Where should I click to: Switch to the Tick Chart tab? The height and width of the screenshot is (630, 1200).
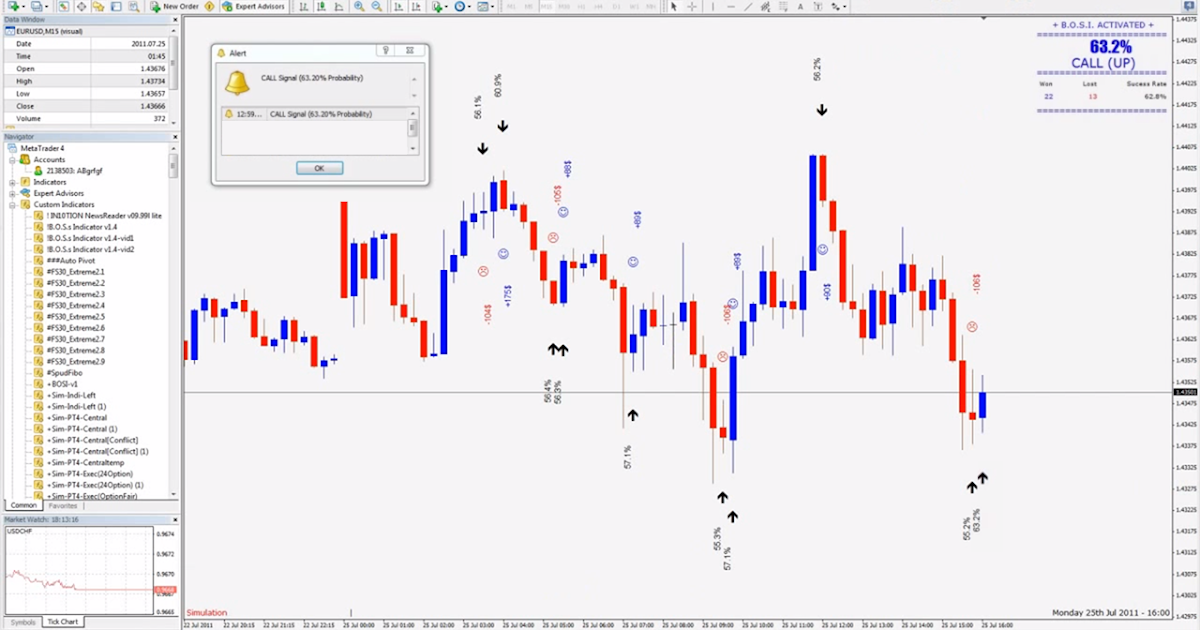(62, 622)
